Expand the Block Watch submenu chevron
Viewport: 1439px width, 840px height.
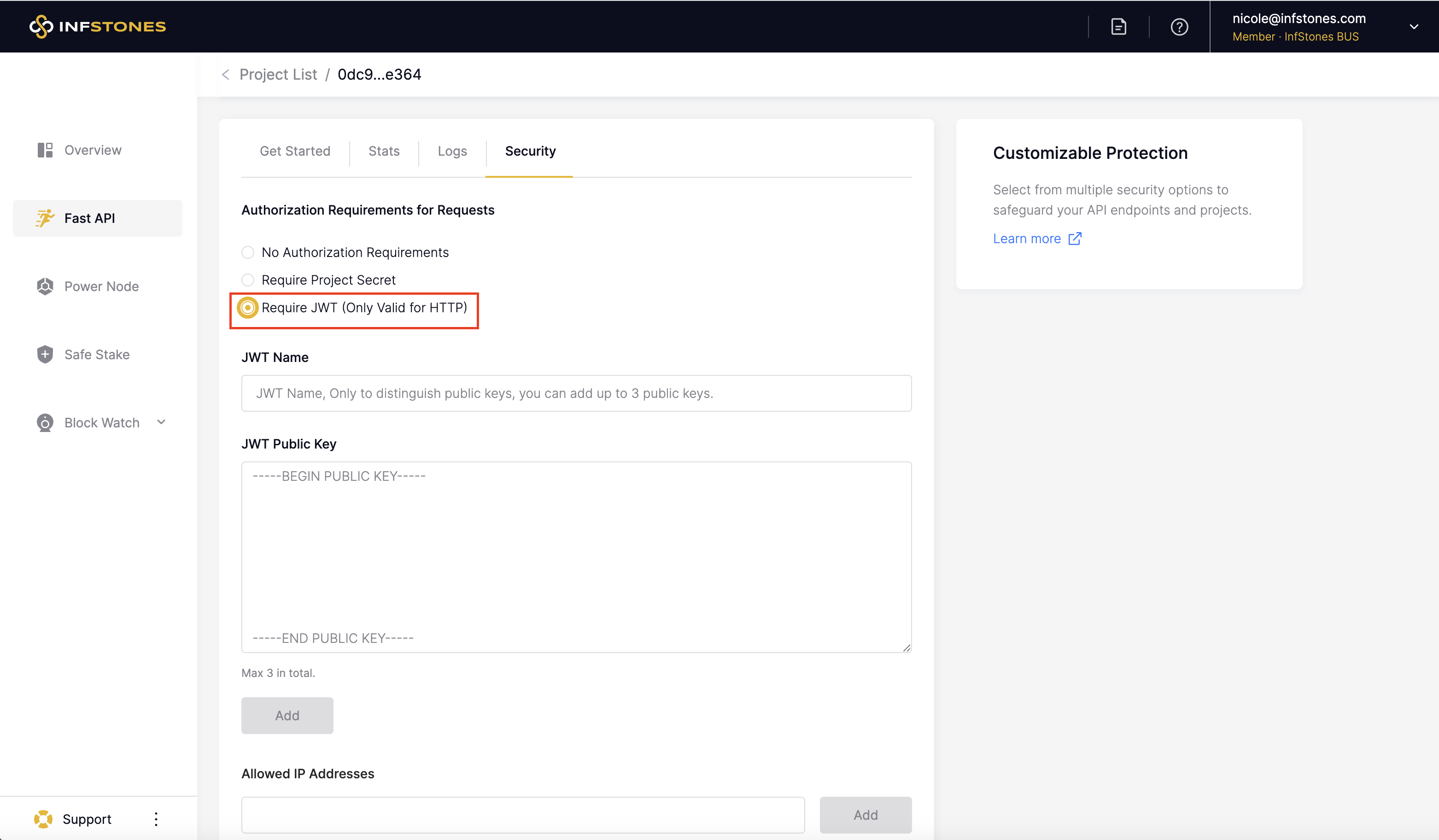tap(161, 422)
